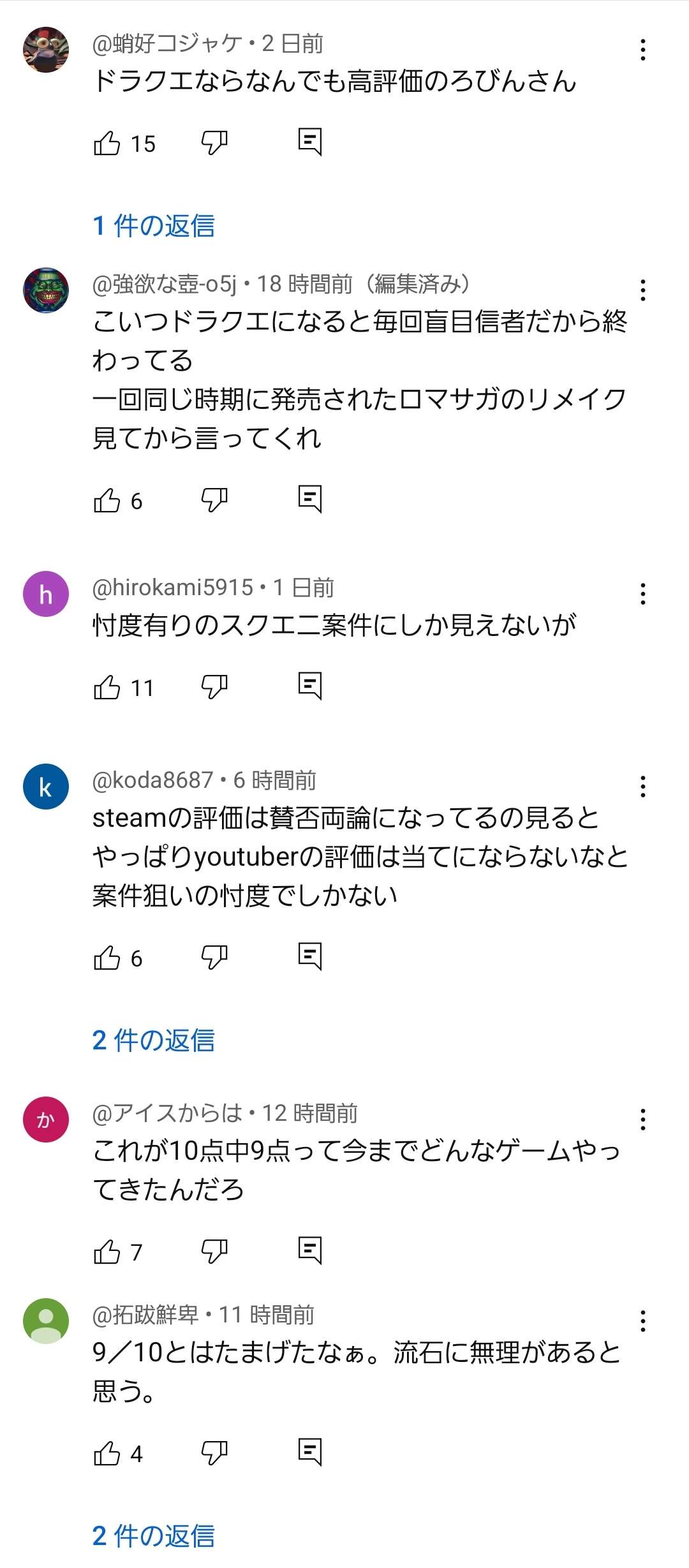
Task: Expand 2 件の返信 under @拓跋鮮卑 comment
Action: (x=154, y=1535)
